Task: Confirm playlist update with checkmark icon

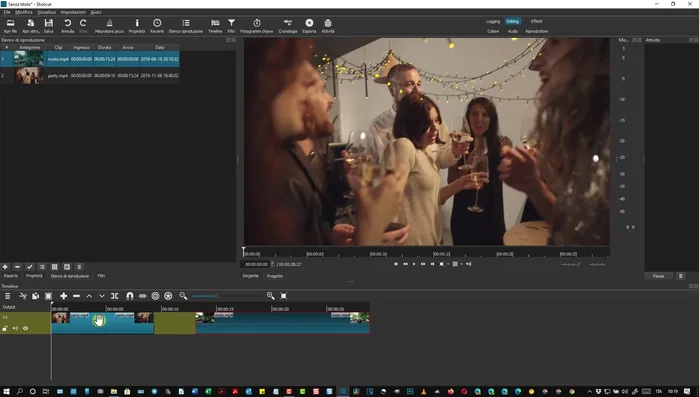Action: tap(30, 267)
